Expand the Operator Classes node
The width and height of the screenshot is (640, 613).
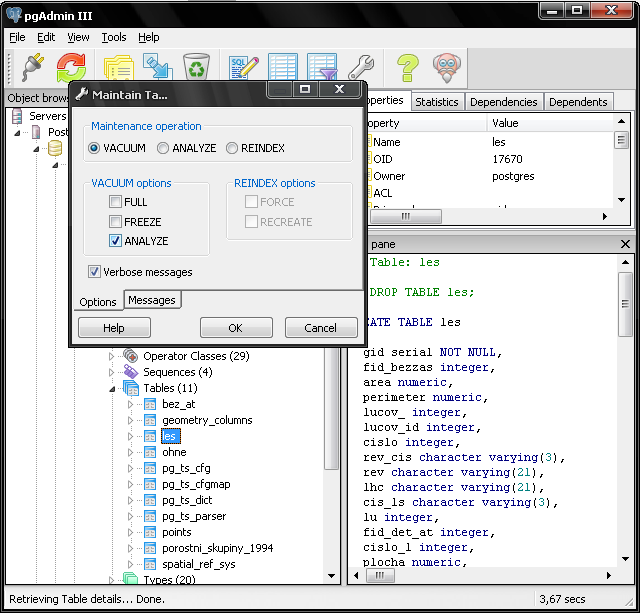(111, 356)
